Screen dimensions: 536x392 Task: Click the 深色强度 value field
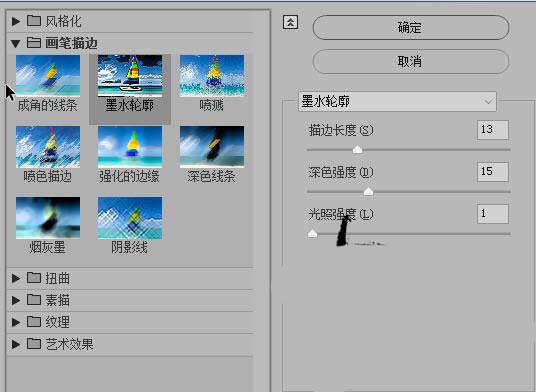coord(493,172)
